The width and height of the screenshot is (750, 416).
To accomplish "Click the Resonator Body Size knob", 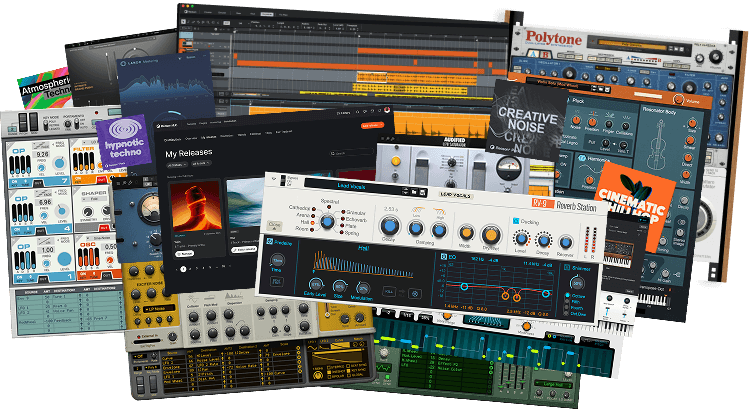I will (692, 124).
